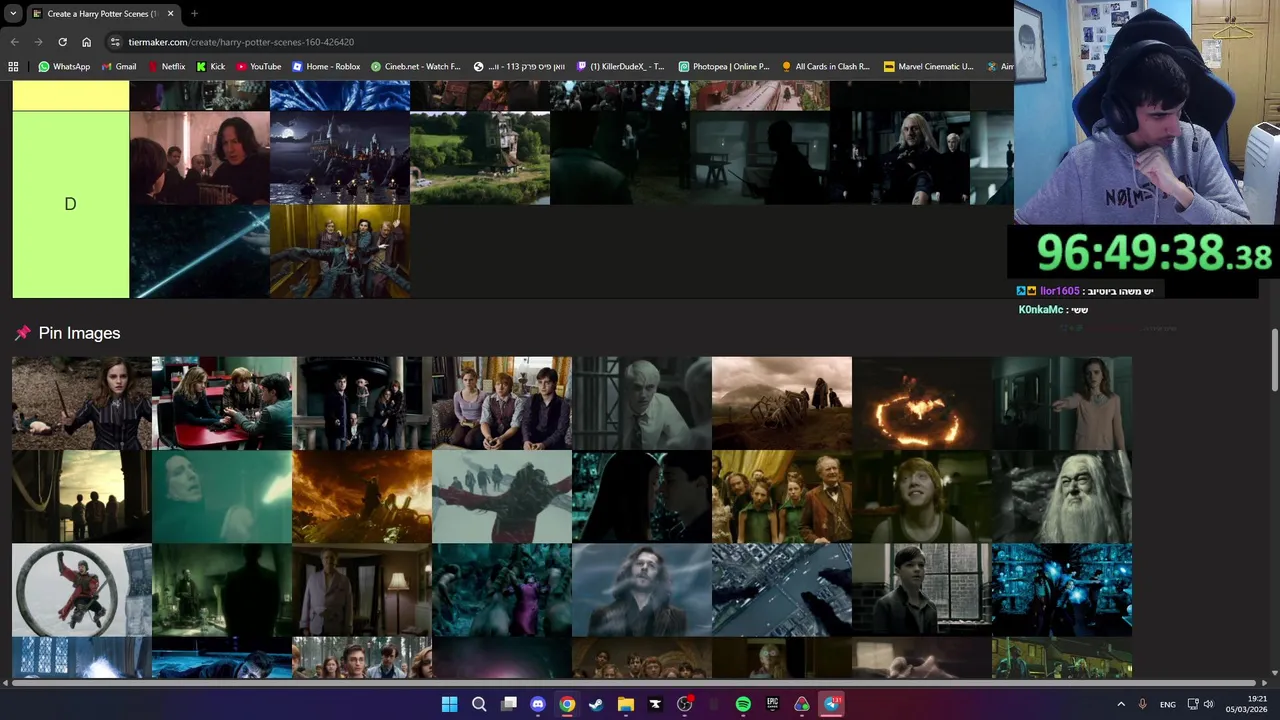Open Discord from the taskbar
This screenshot has height=720, width=1280.
point(538,704)
